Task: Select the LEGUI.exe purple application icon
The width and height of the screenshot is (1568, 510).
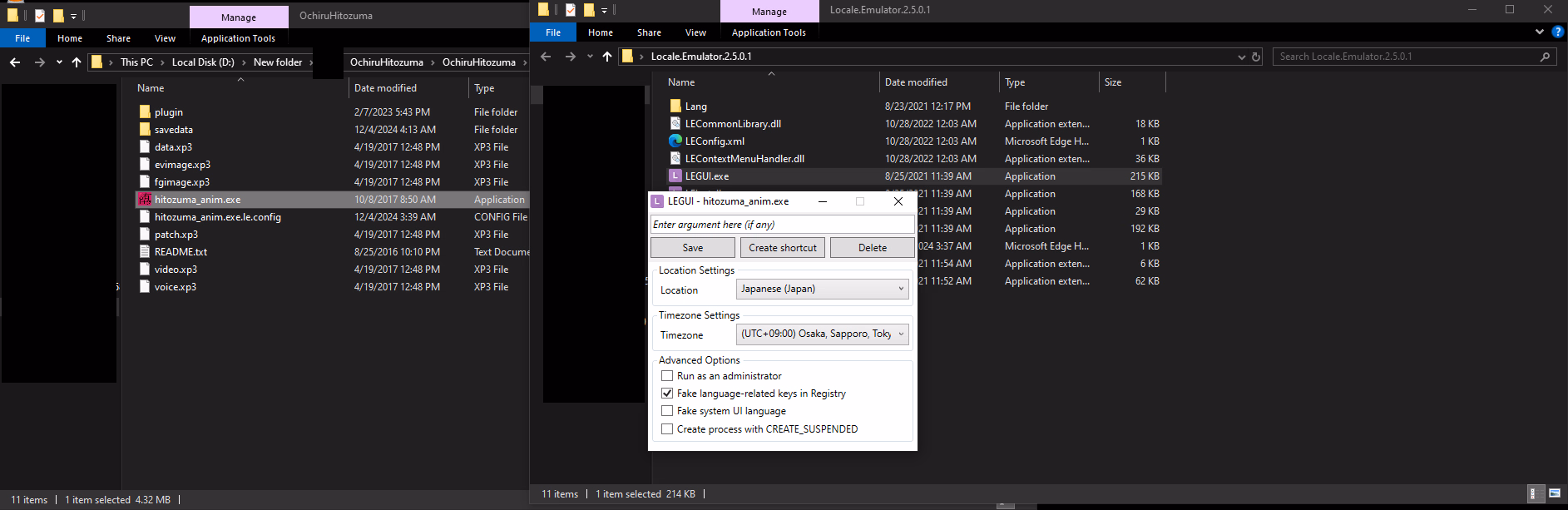Action: coord(675,176)
